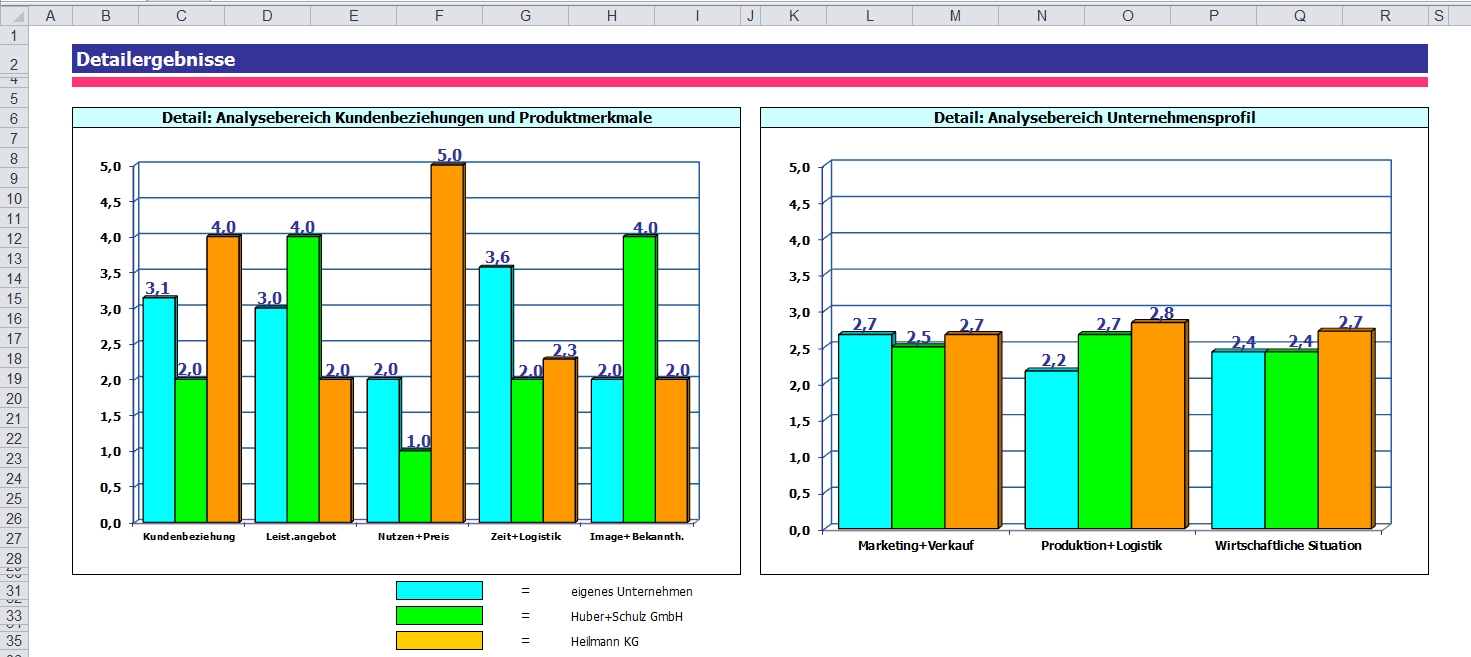Click the green Huber+Schulz GmbH legend swatch

pyautogui.click(x=439, y=616)
